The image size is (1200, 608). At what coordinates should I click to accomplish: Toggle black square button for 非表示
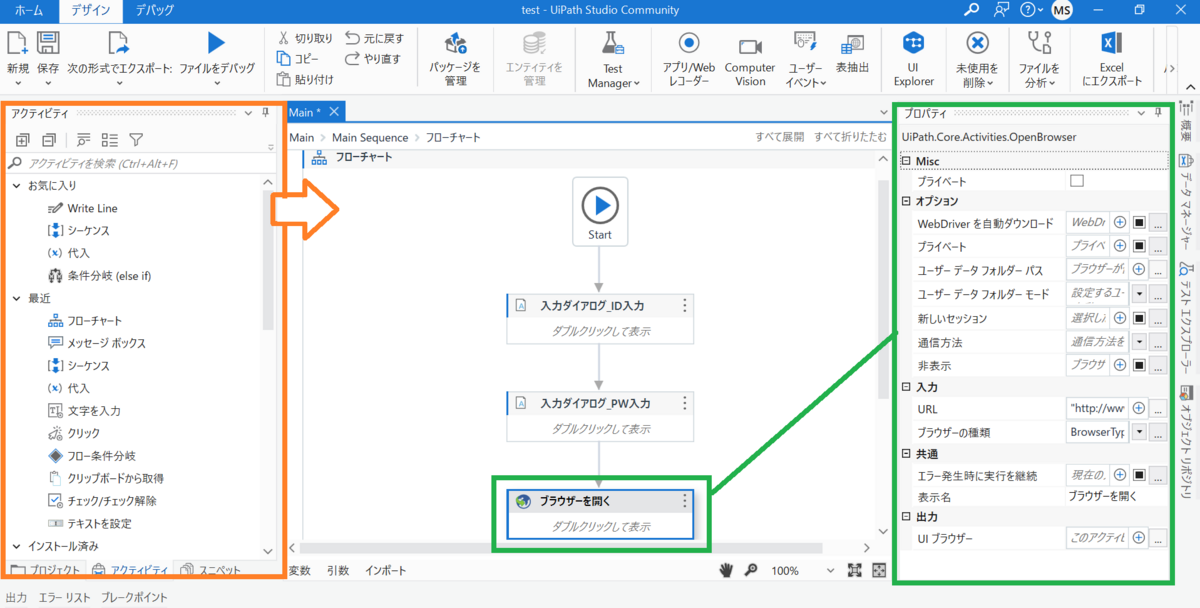pos(1139,366)
